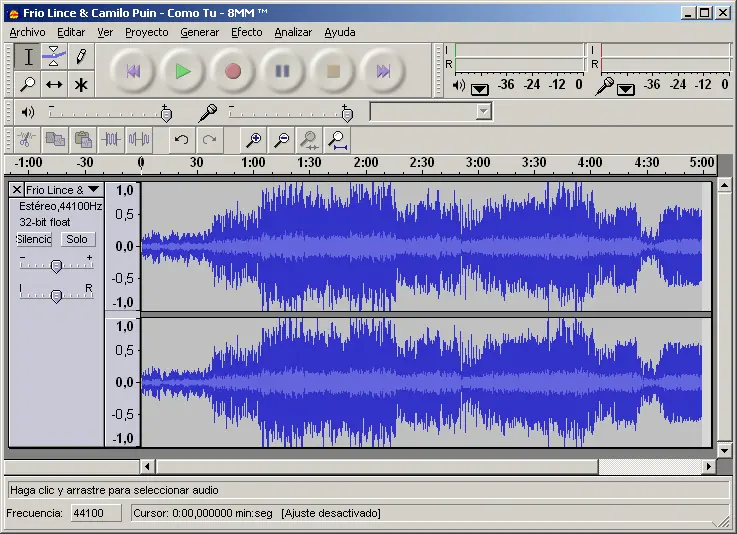Click the horizontal scrollbar left arrow

(x=147, y=466)
